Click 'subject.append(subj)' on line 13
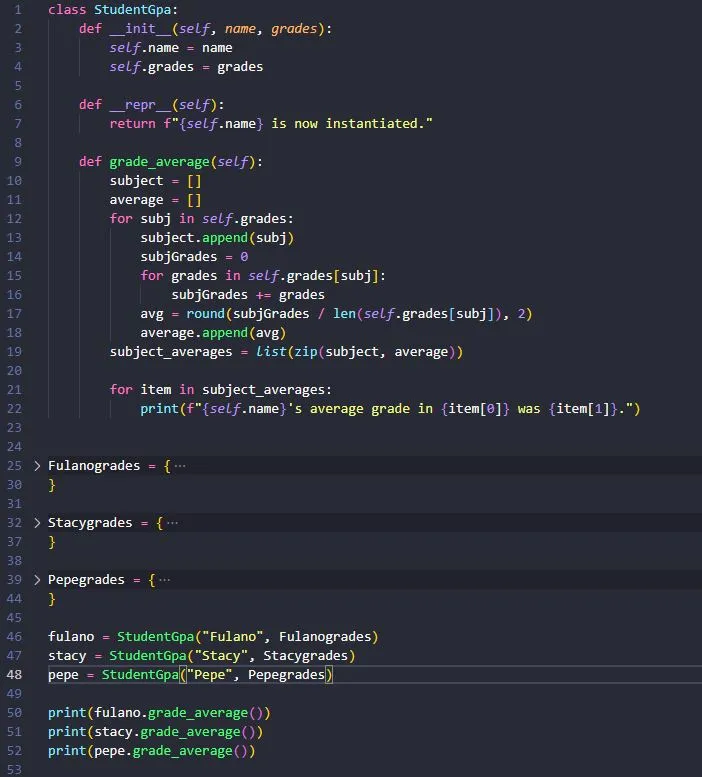This screenshot has width=702, height=777. [217, 238]
